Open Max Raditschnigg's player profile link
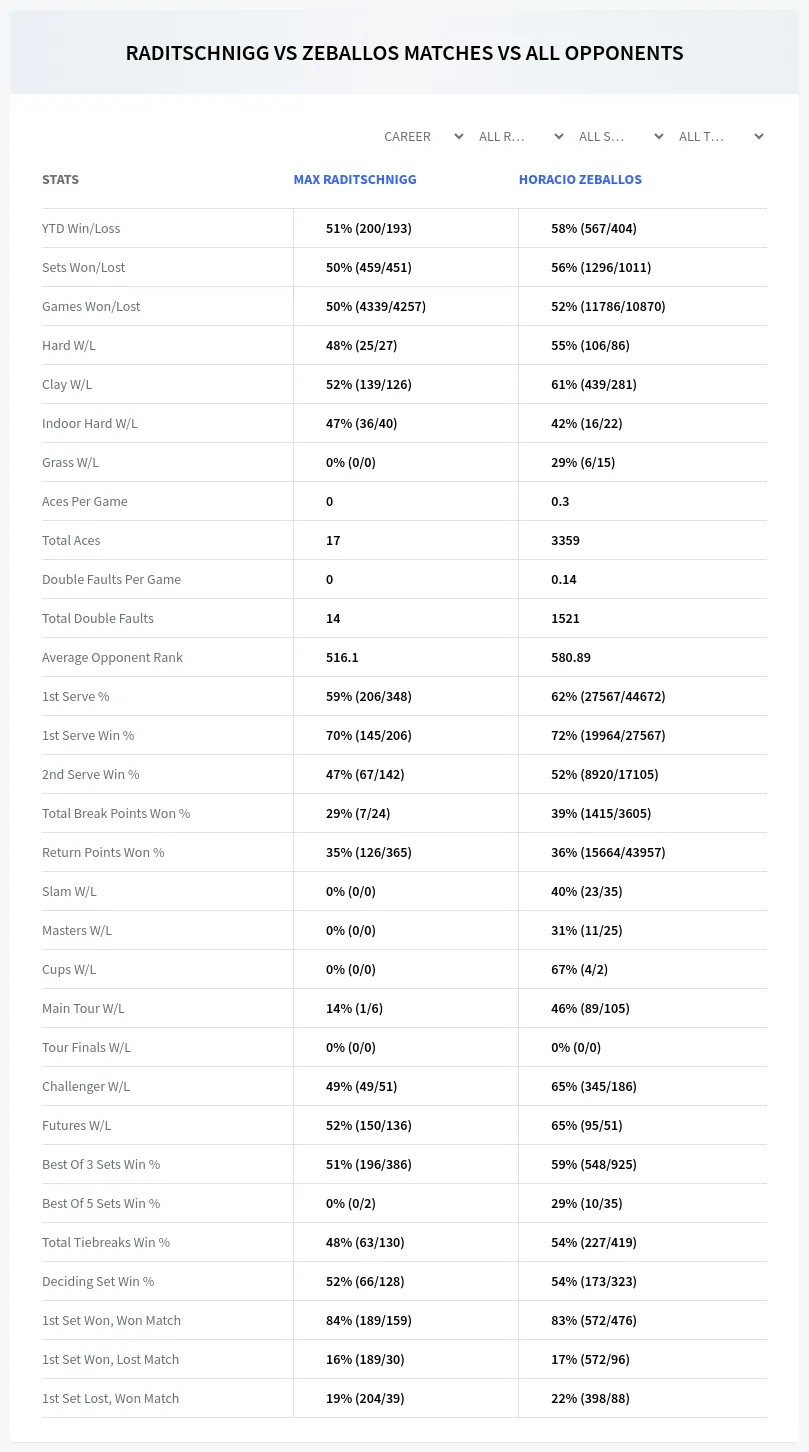 355,180
